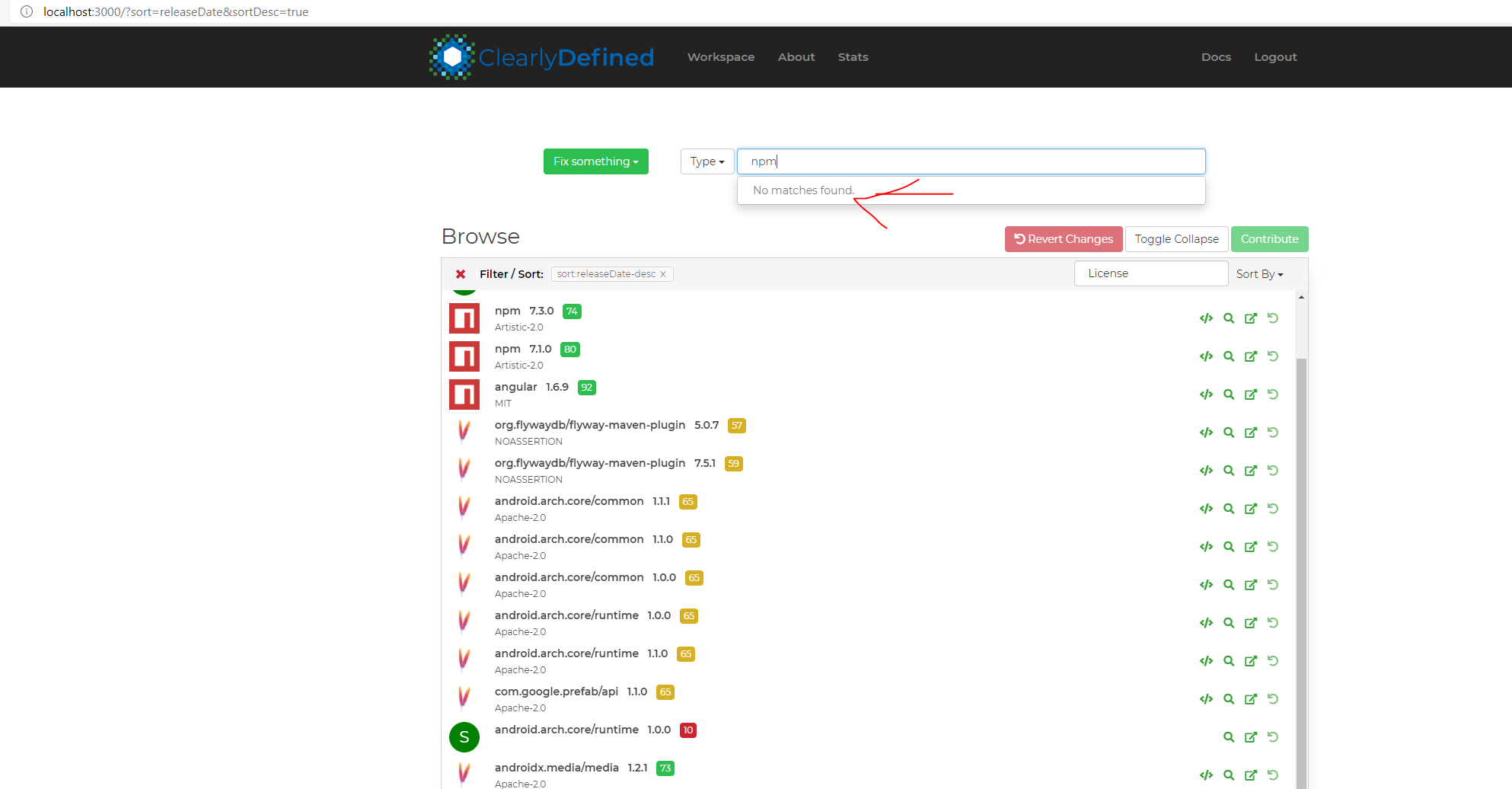This screenshot has width=1512, height=789.
Task: Focus the search field containing npm
Action: click(x=971, y=161)
